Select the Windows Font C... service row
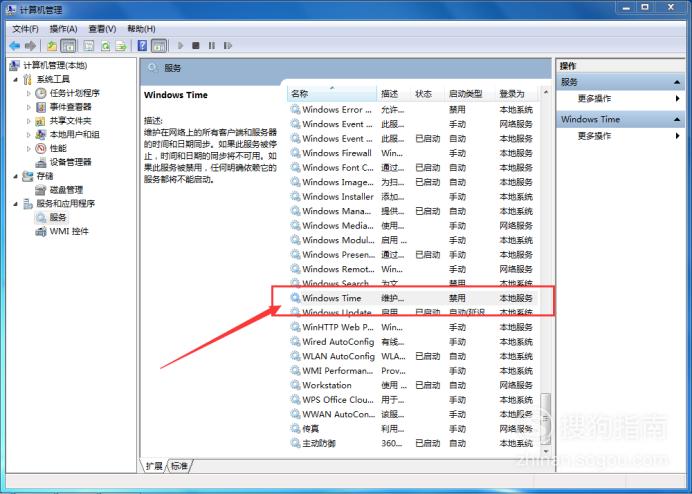The image size is (692, 494). pyautogui.click(x=413, y=168)
